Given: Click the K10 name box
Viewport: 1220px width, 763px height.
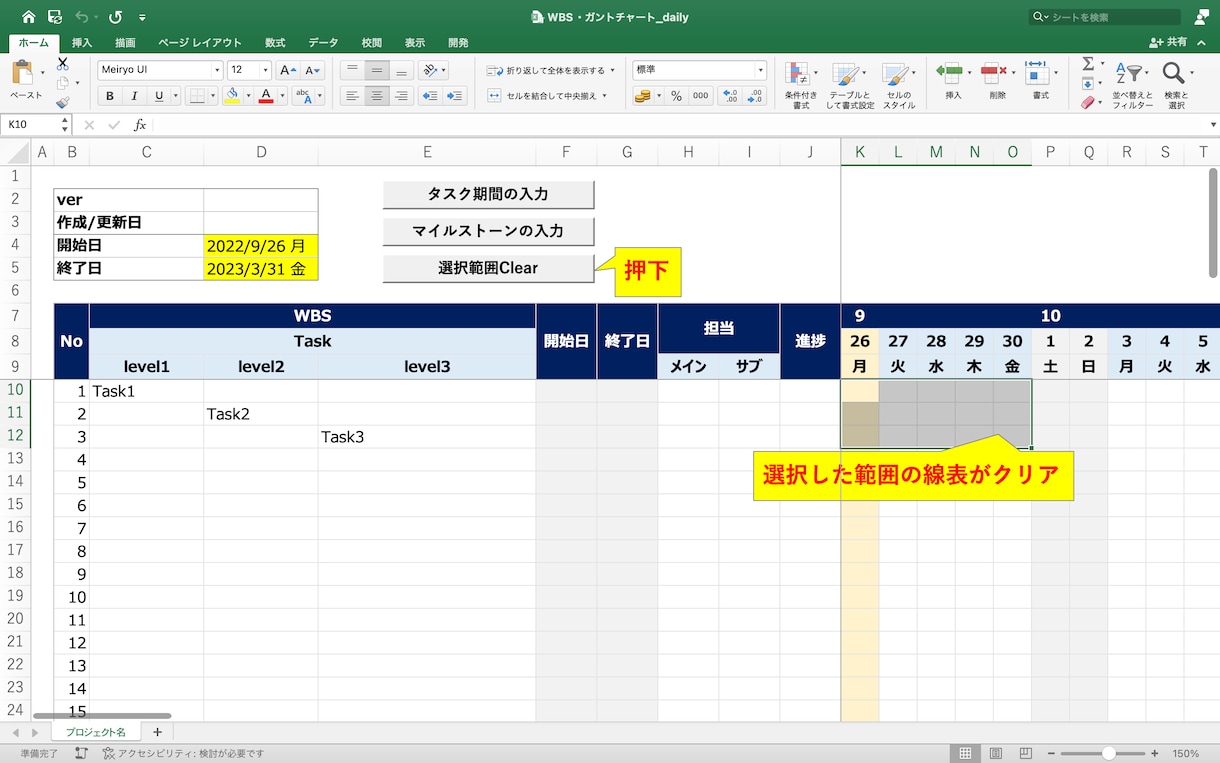Looking at the screenshot, I should [x=30, y=125].
